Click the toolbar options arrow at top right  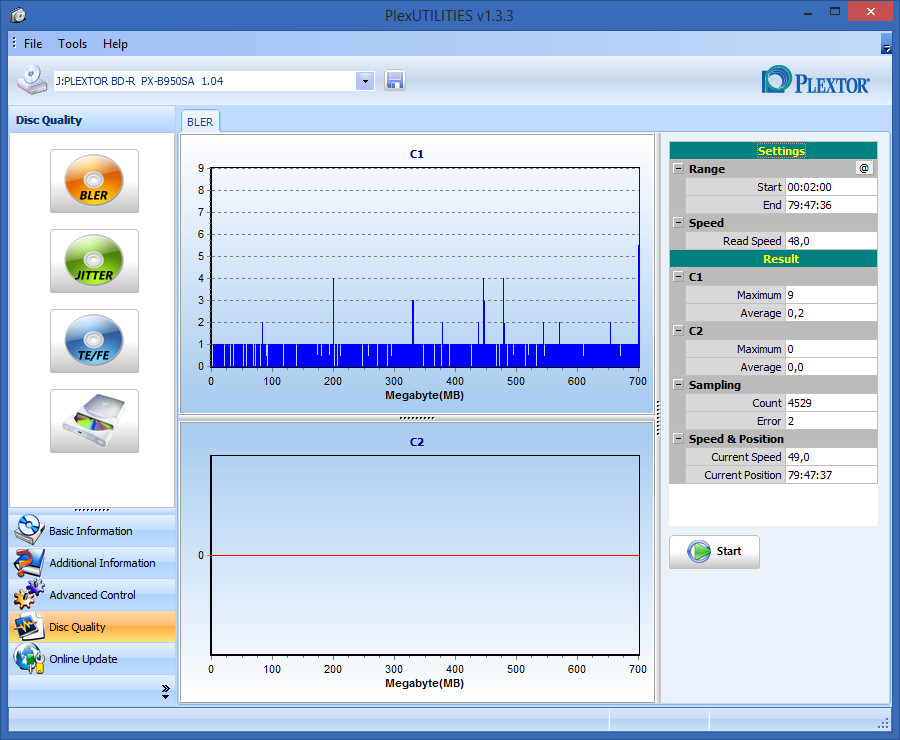(x=886, y=44)
